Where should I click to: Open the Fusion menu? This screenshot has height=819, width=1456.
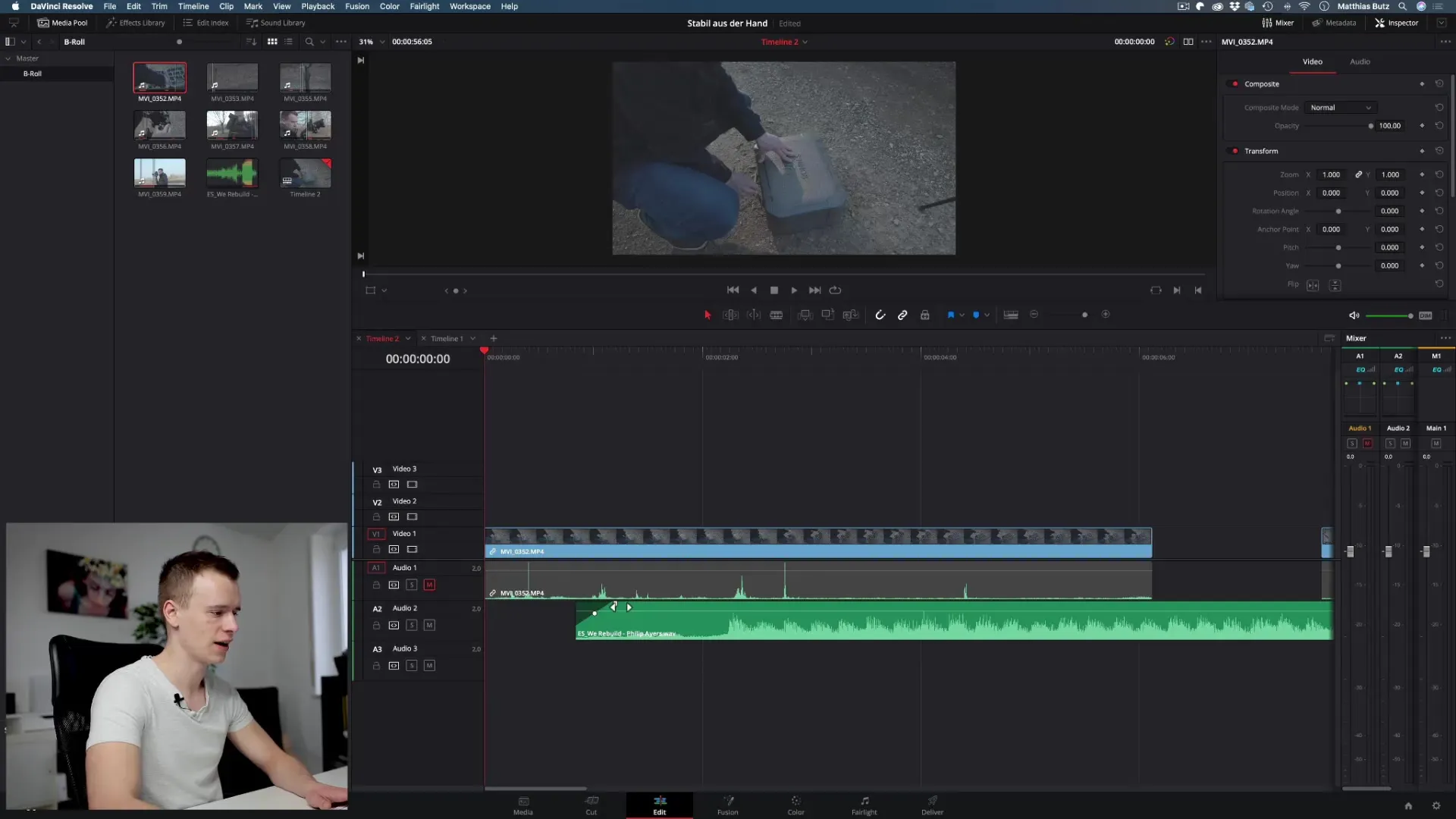(x=357, y=6)
